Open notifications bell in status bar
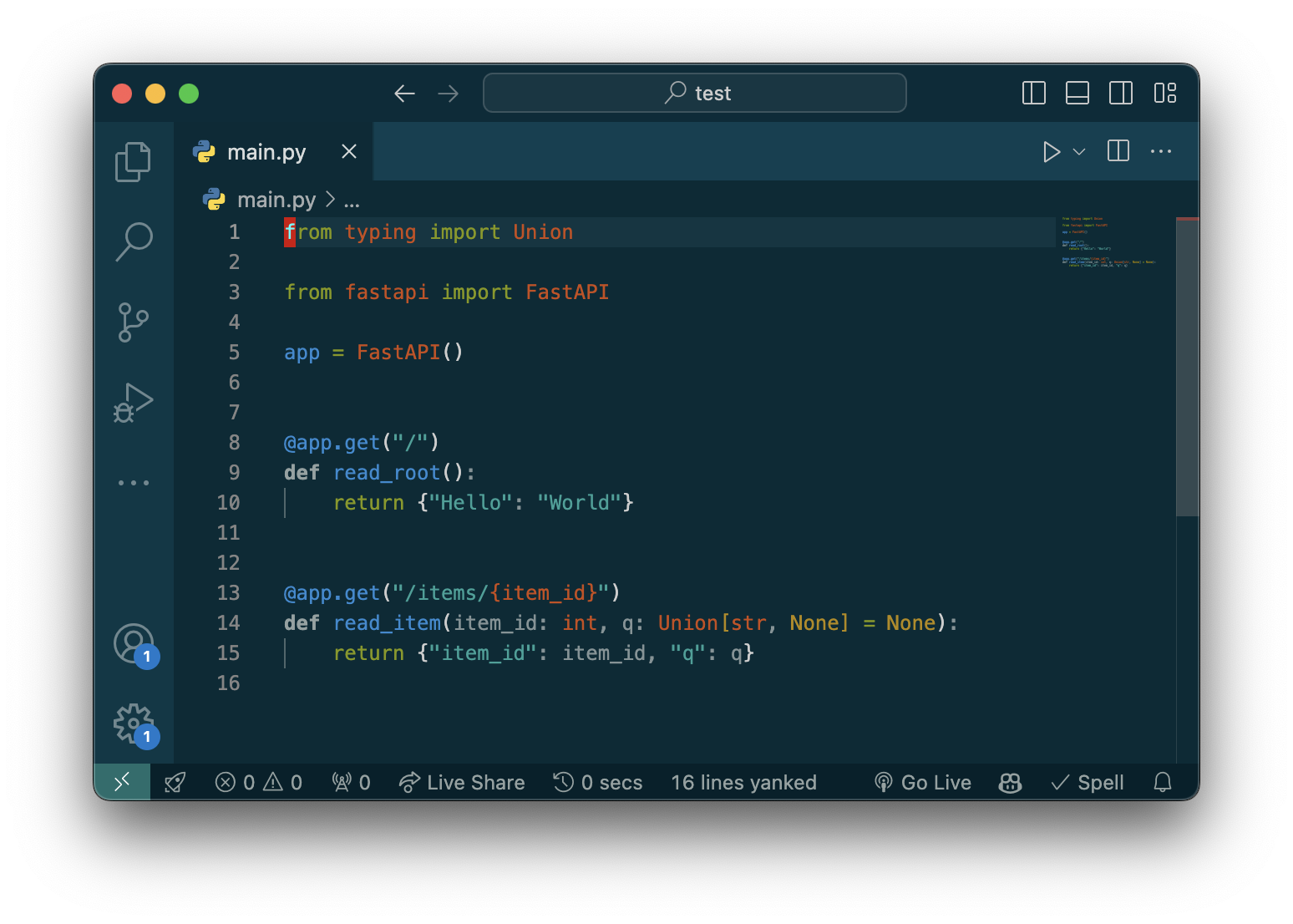This screenshot has height=924, width=1293. (1162, 783)
